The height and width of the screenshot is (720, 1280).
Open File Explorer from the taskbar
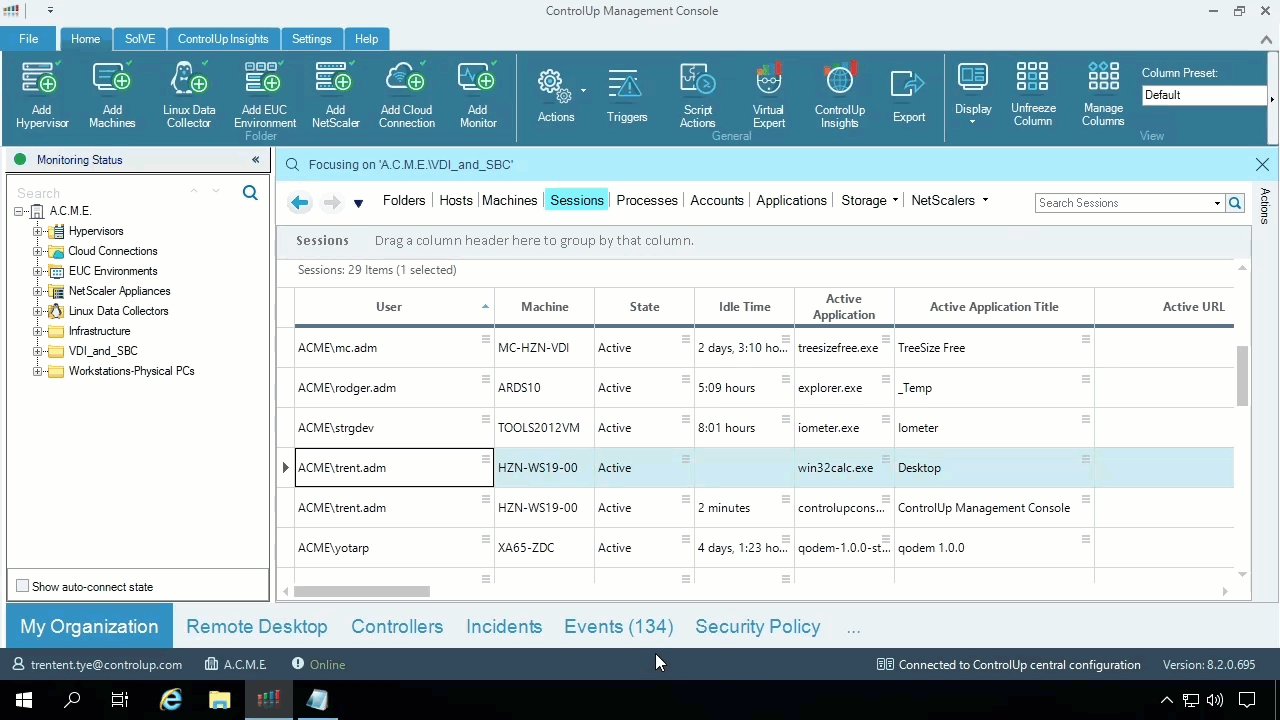pyautogui.click(x=219, y=700)
